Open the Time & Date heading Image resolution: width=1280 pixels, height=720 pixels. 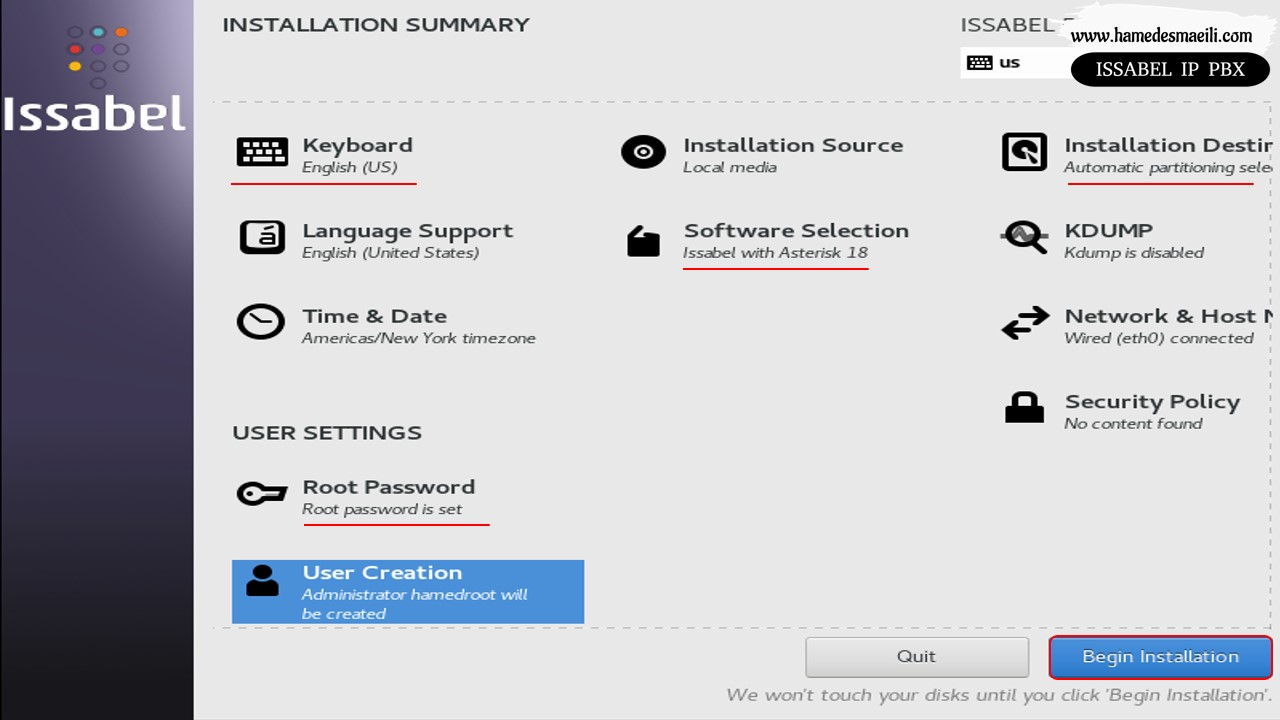(x=374, y=317)
